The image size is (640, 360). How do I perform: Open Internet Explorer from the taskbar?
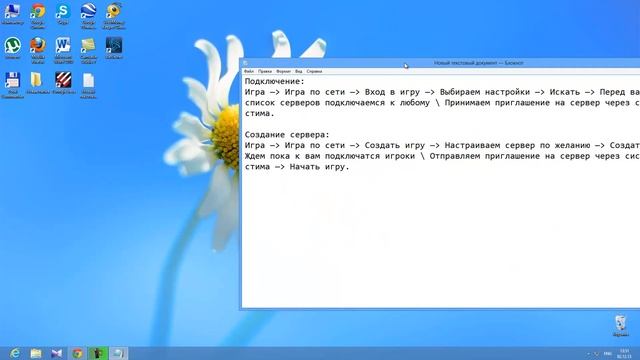click(x=15, y=353)
